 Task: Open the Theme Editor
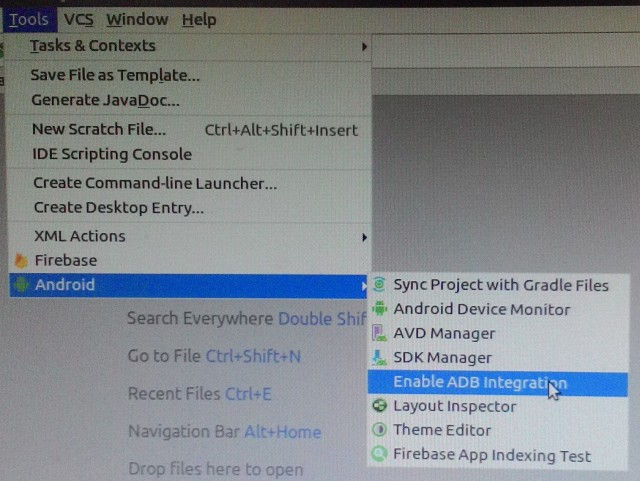coord(498,430)
